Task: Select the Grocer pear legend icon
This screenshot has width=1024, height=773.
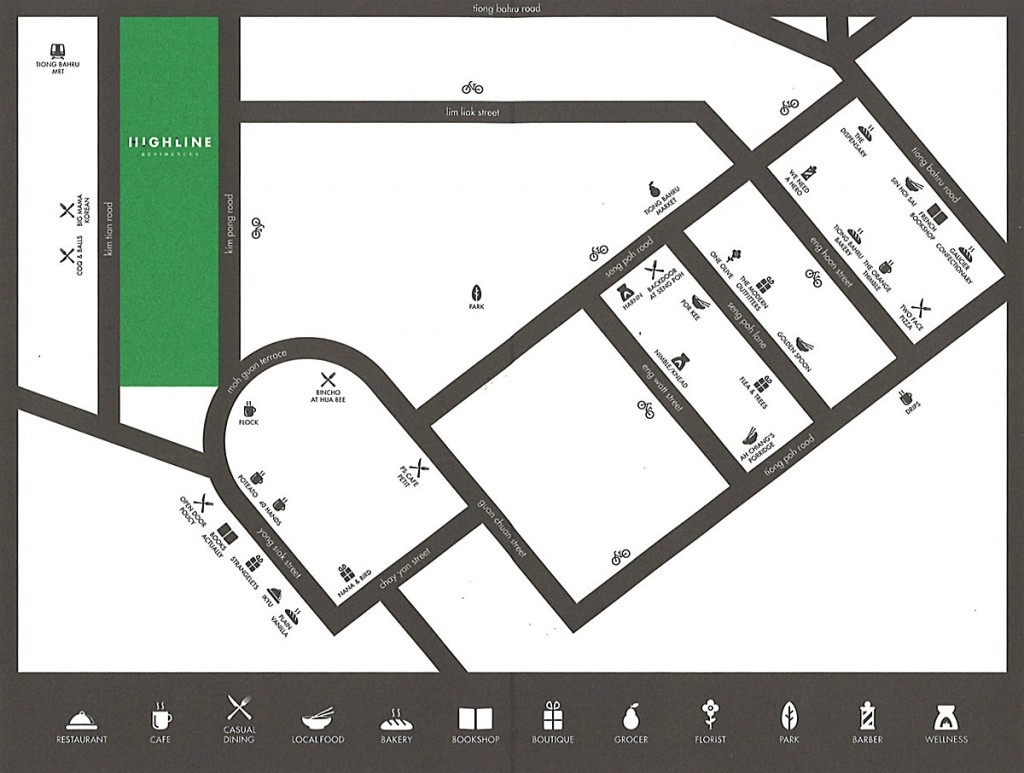Action: pyautogui.click(x=630, y=717)
